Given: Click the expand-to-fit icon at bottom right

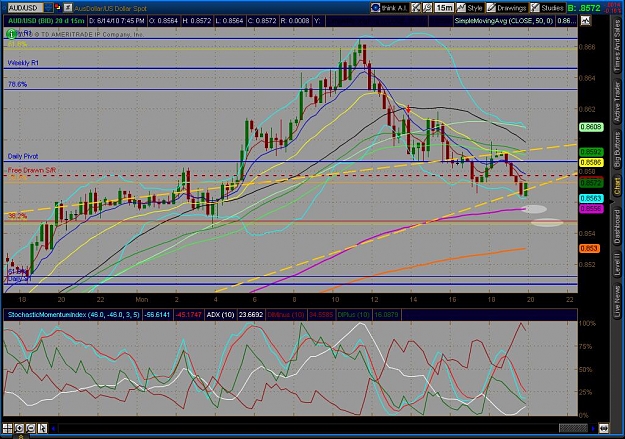Looking at the screenshot, I should (x=603, y=429).
